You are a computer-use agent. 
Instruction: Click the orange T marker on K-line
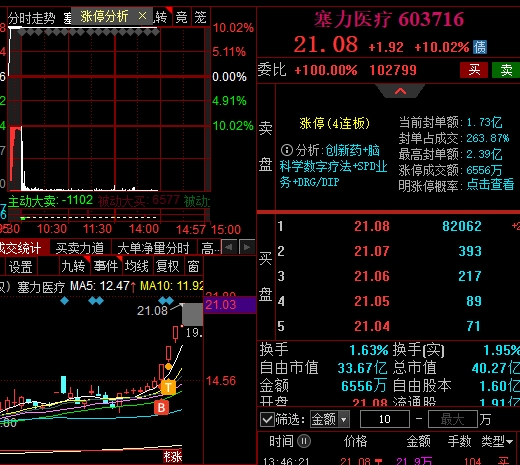(168, 388)
